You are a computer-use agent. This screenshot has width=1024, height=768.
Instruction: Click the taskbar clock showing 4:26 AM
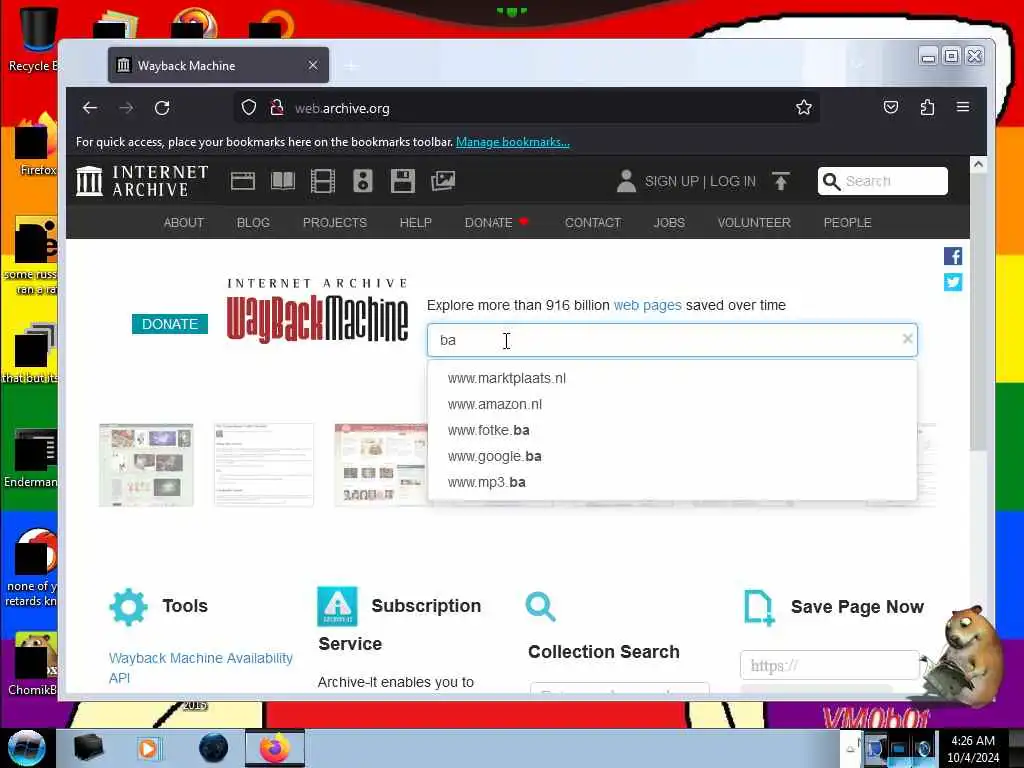click(x=972, y=748)
